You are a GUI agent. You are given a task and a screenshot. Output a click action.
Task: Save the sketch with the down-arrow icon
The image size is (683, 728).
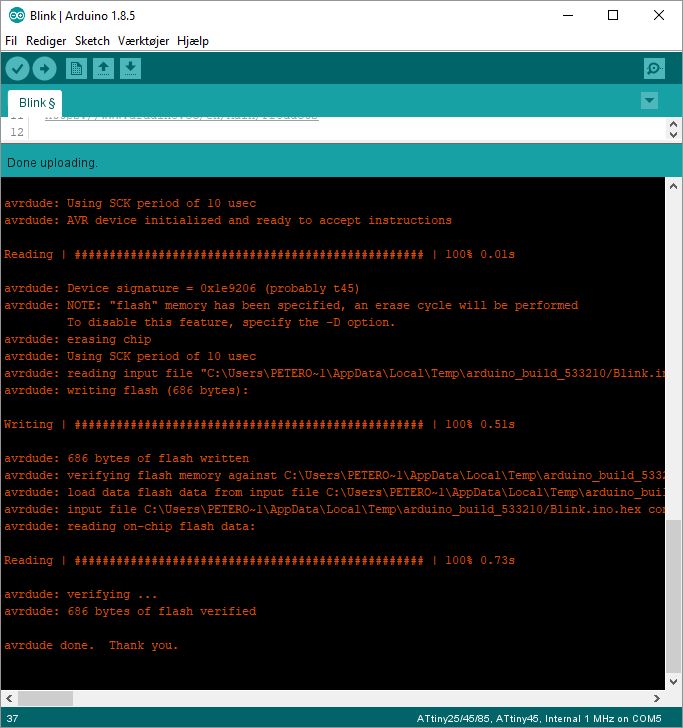click(x=130, y=69)
